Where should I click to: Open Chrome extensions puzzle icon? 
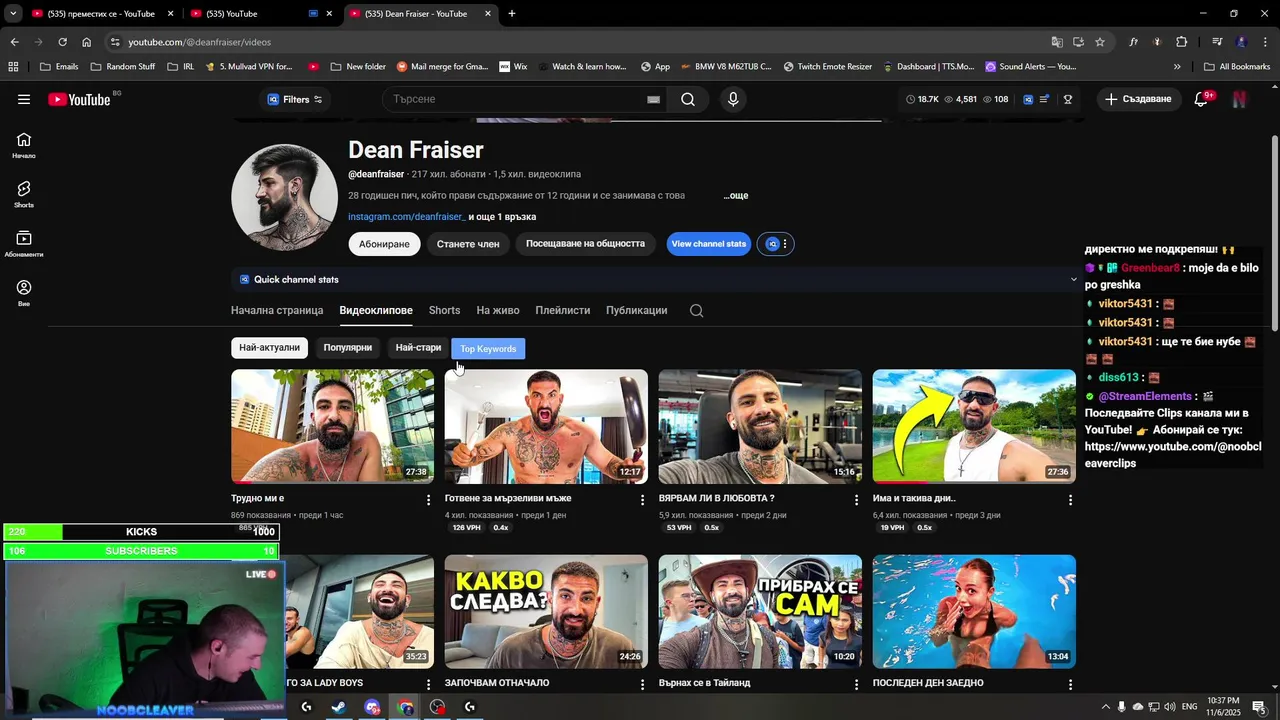[x=1182, y=42]
